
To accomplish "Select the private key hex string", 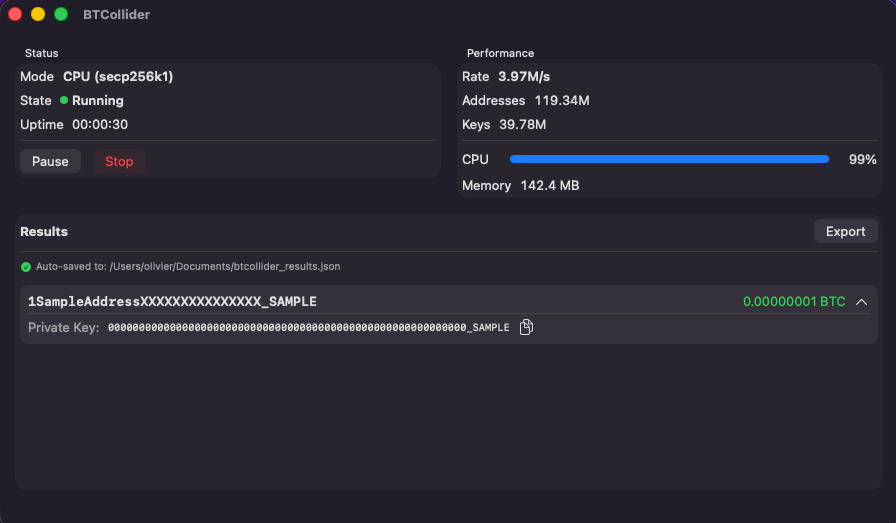I will click(x=309, y=327).
